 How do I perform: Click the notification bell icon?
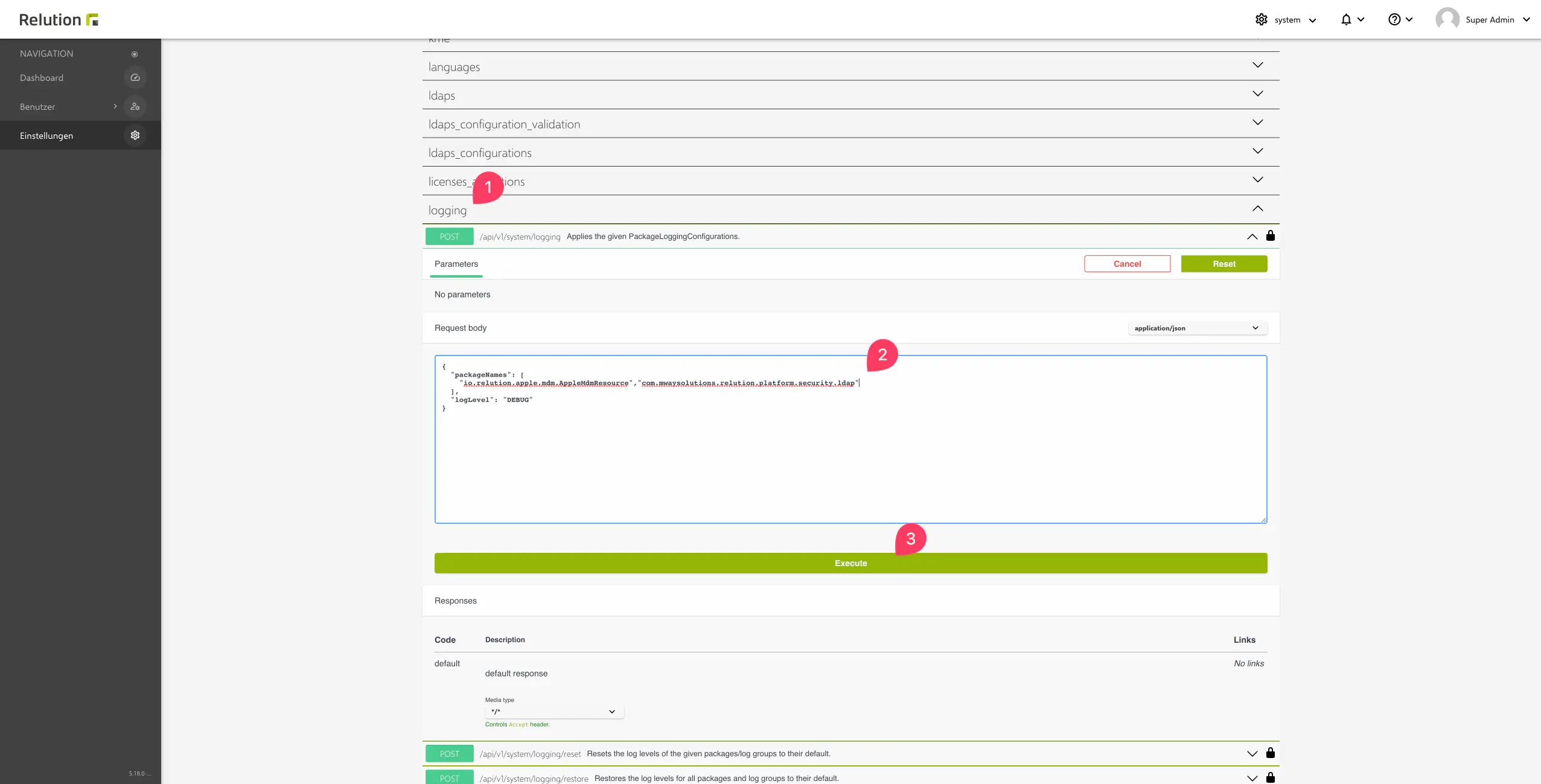1346,20
